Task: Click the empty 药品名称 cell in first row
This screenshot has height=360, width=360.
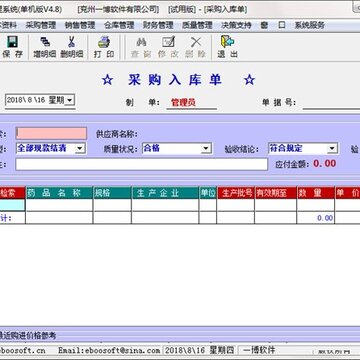Action: tap(59, 205)
